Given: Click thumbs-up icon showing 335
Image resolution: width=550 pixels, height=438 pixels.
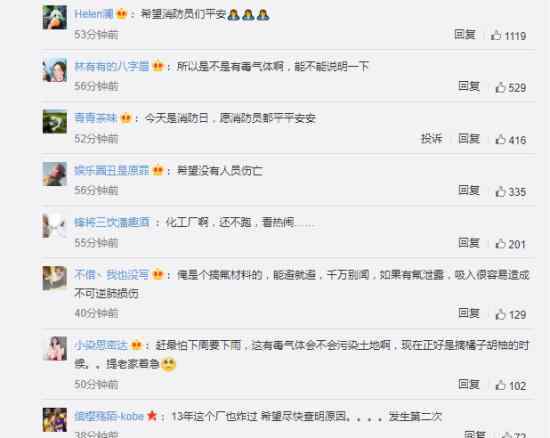Looking at the screenshot, I should pos(500,191).
